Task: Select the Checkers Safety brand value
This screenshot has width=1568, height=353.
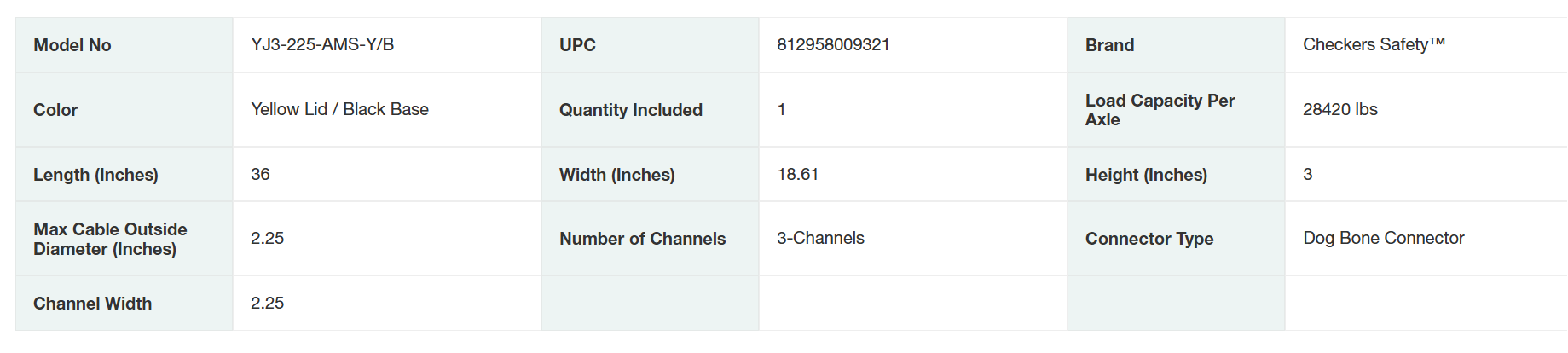Action: tap(1374, 44)
